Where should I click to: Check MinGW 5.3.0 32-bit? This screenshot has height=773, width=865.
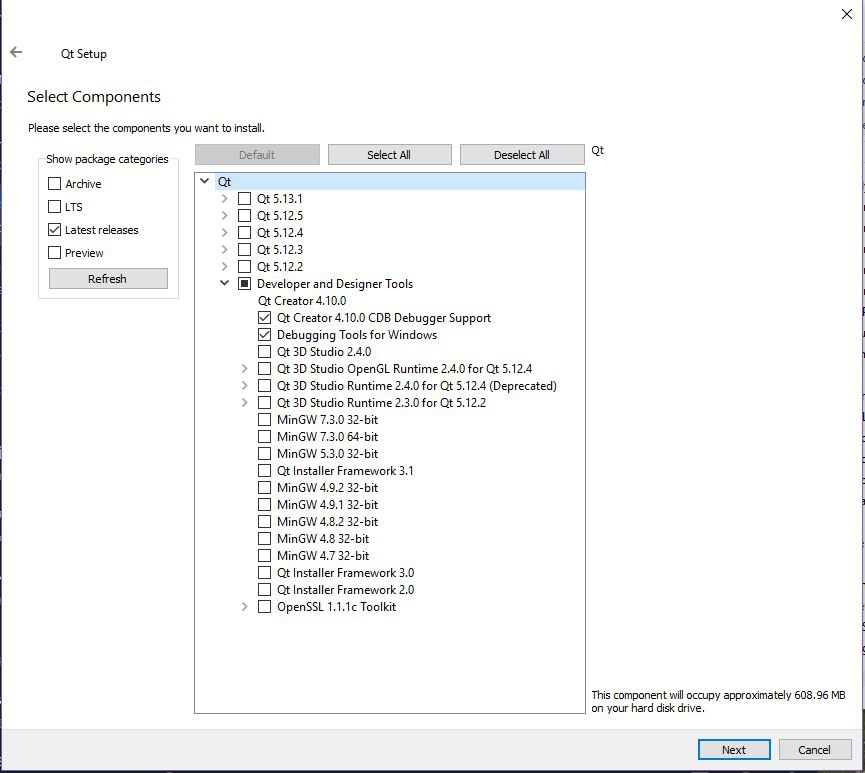pyautogui.click(x=264, y=454)
